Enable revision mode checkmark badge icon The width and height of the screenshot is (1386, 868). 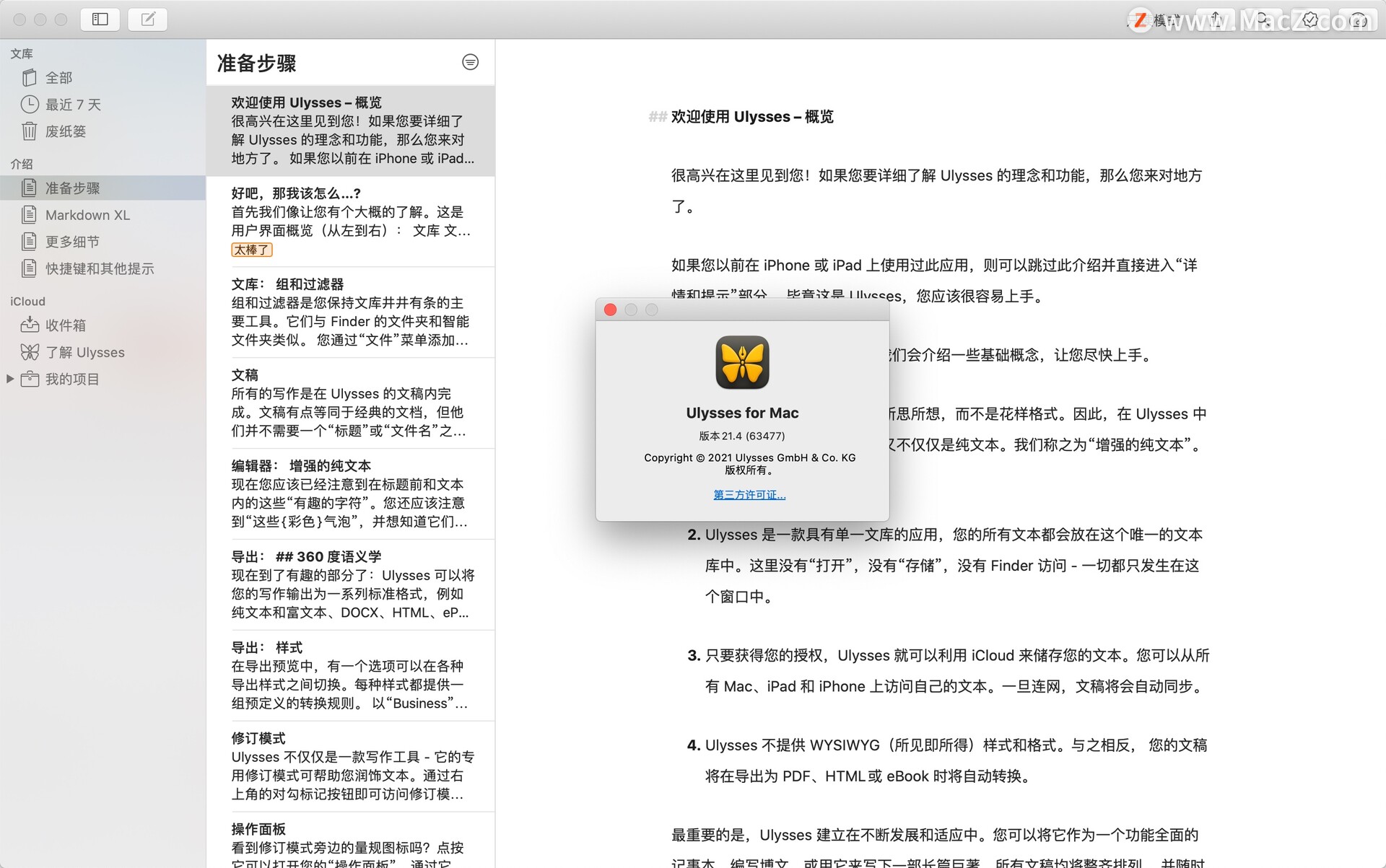(1311, 19)
